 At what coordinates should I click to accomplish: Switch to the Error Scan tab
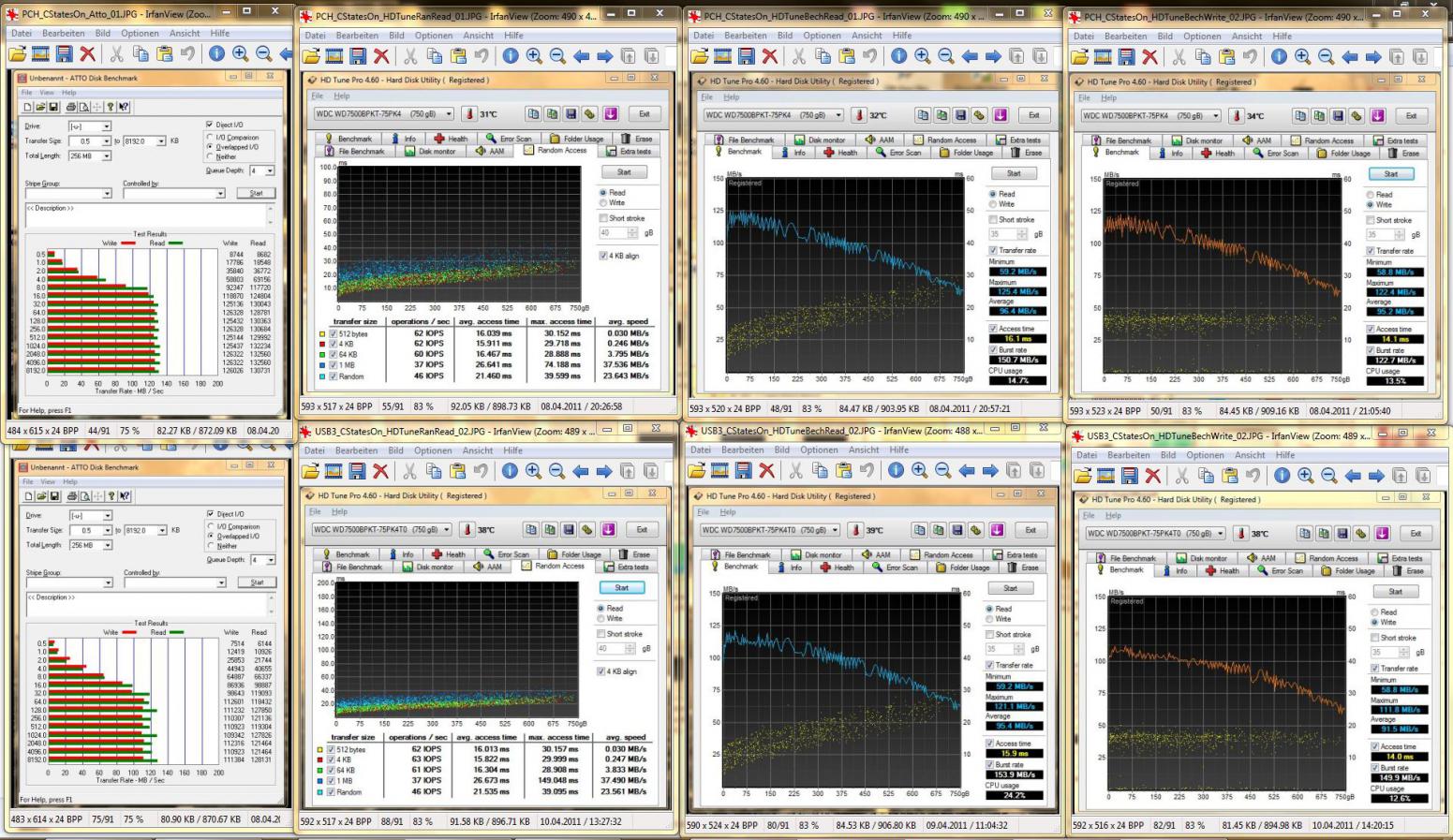[512, 138]
